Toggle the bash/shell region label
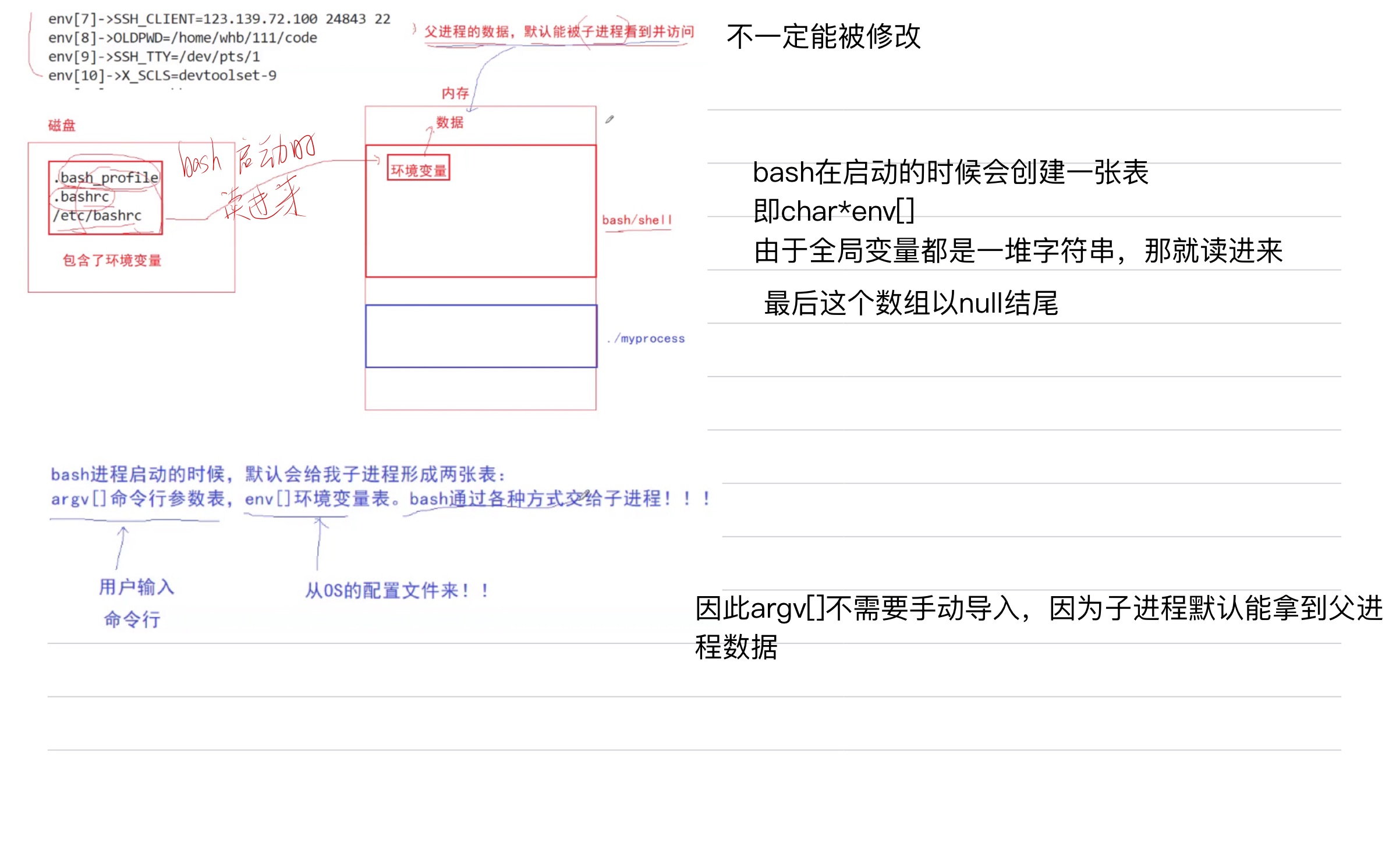Screen dimensions: 1389x868 [636, 219]
